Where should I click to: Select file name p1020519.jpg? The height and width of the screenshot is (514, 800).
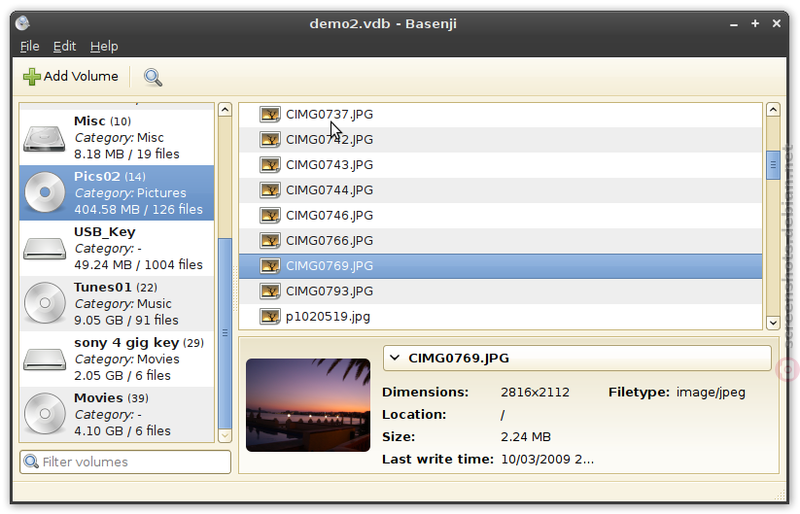(328, 316)
